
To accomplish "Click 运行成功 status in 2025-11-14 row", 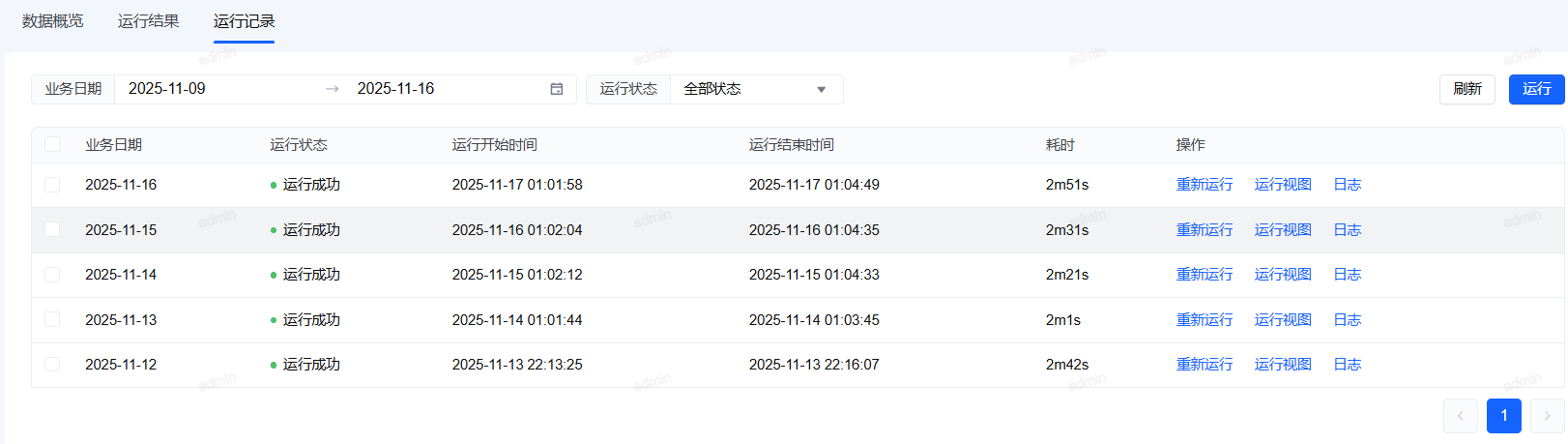I will [x=305, y=275].
